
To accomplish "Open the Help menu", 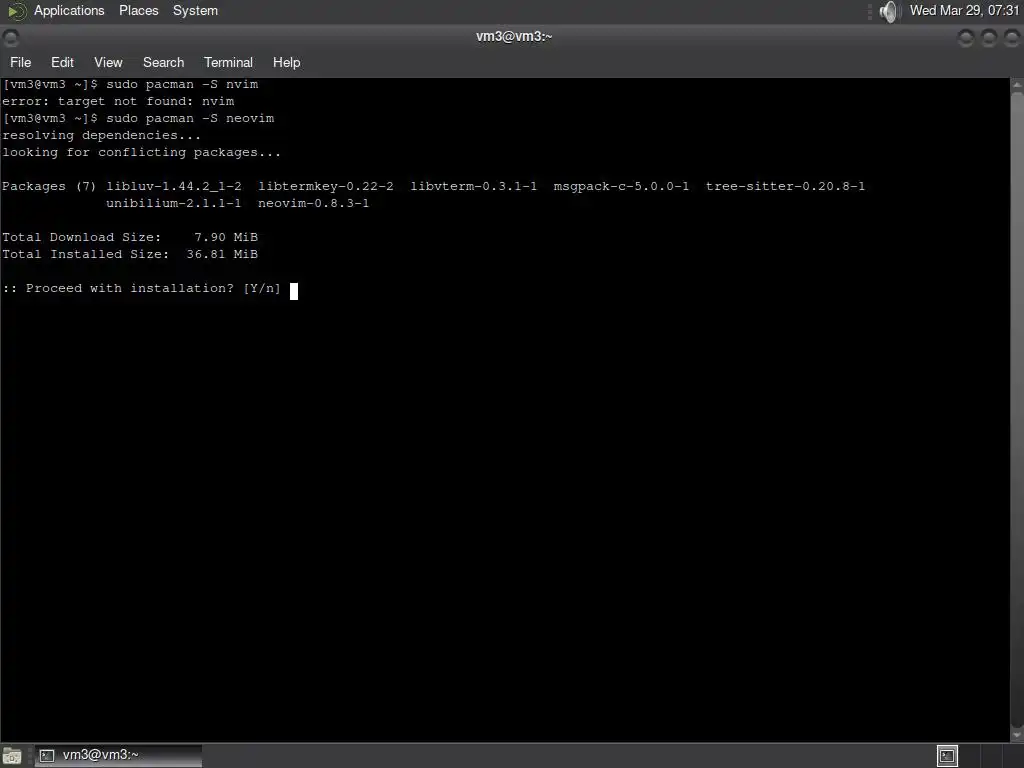I will point(286,63).
